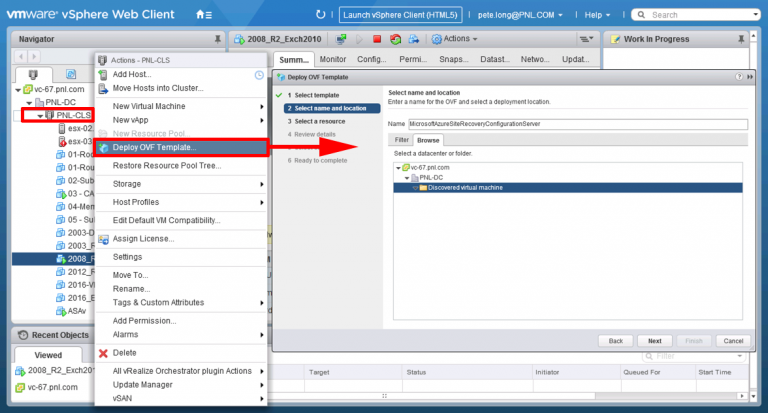Expand the New vApp submenu
This screenshot has width=768, height=413.
[x=181, y=120]
